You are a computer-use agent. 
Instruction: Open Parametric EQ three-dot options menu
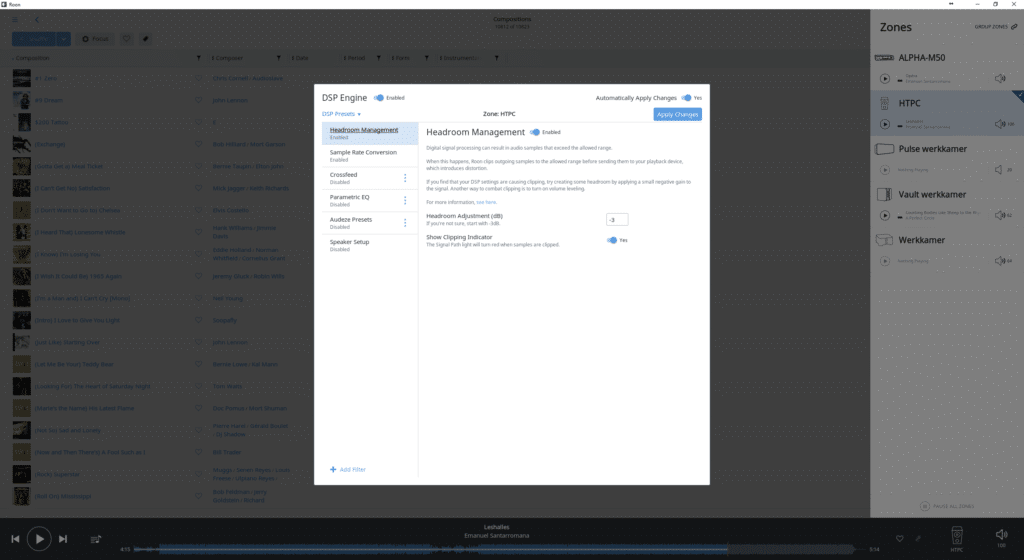(405, 200)
